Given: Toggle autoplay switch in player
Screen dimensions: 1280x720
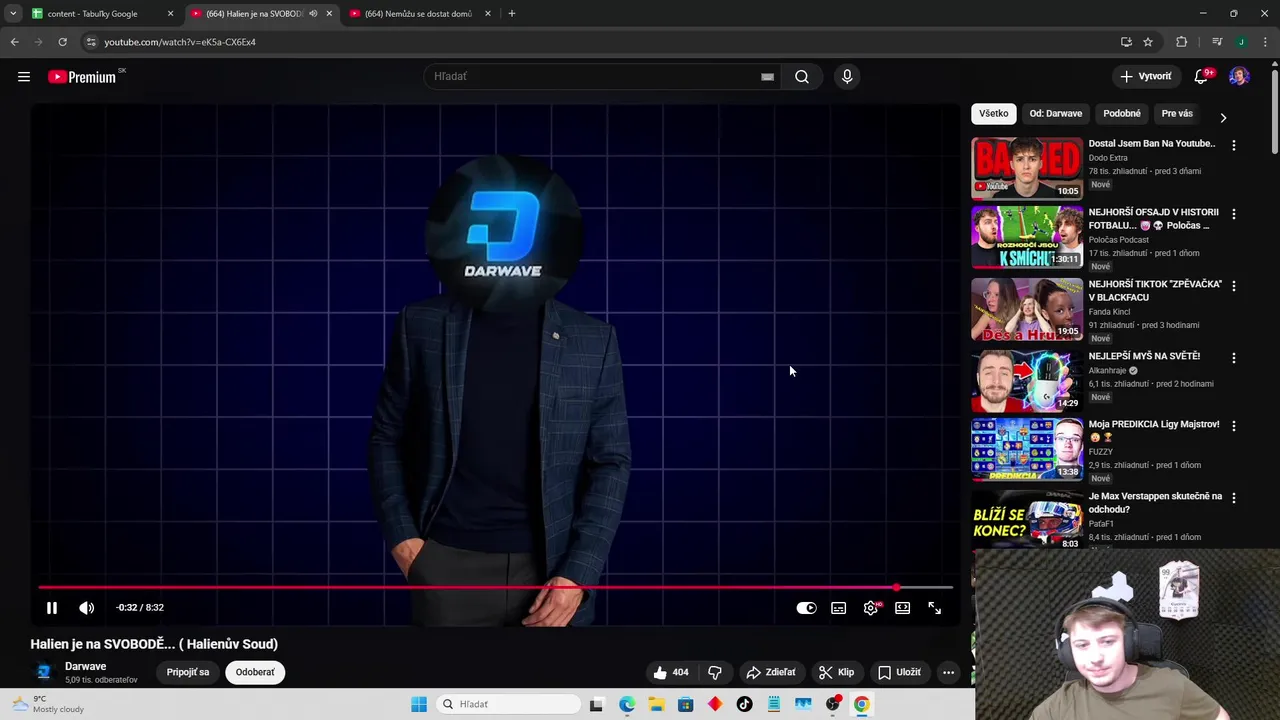Looking at the screenshot, I should click(806, 608).
